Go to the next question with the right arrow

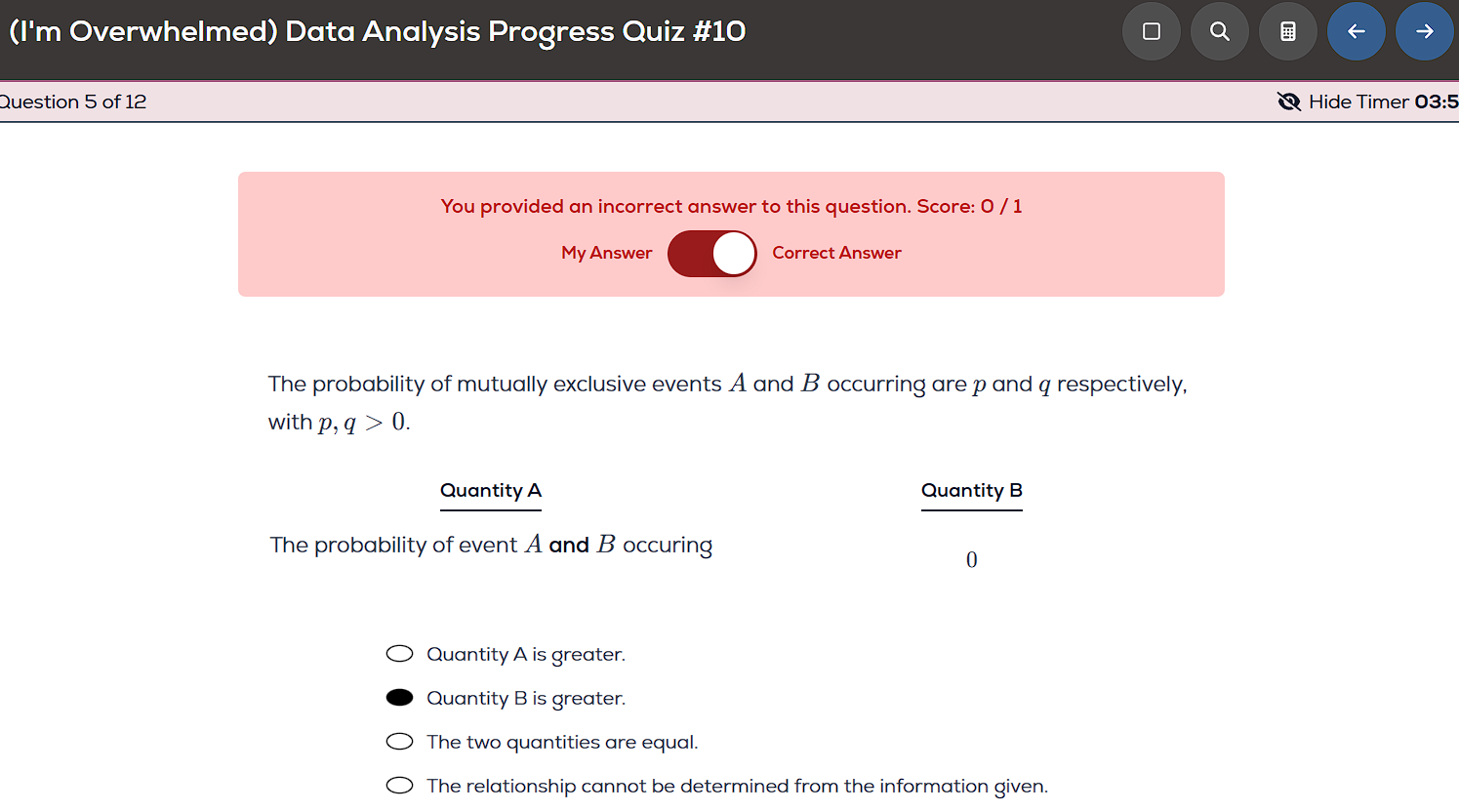pos(1425,31)
